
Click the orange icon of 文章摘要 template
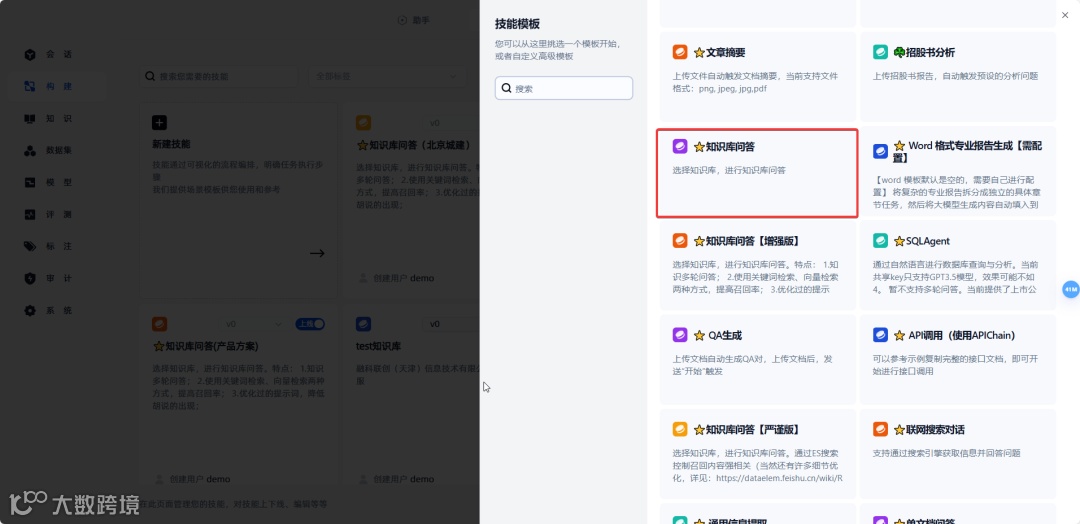680,52
